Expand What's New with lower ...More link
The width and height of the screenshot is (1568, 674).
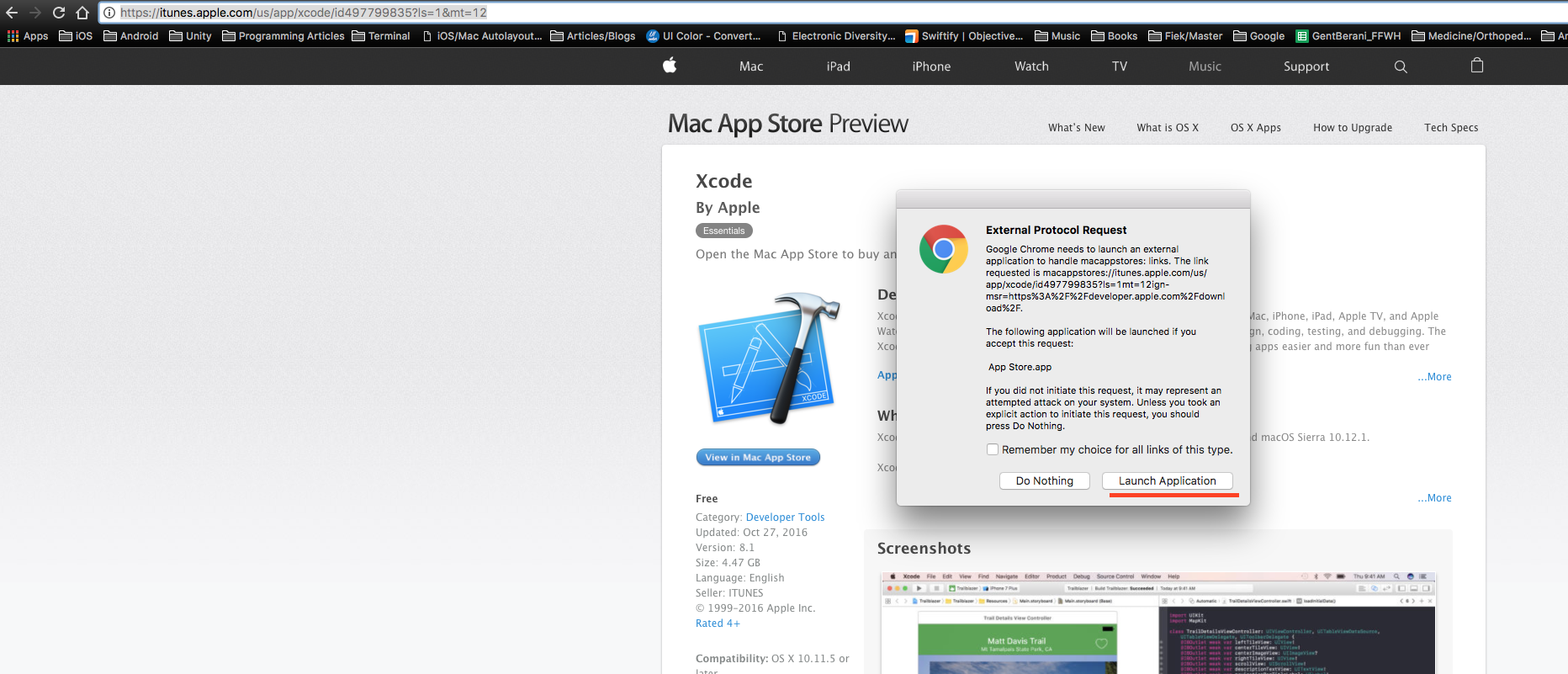pyautogui.click(x=1434, y=498)
